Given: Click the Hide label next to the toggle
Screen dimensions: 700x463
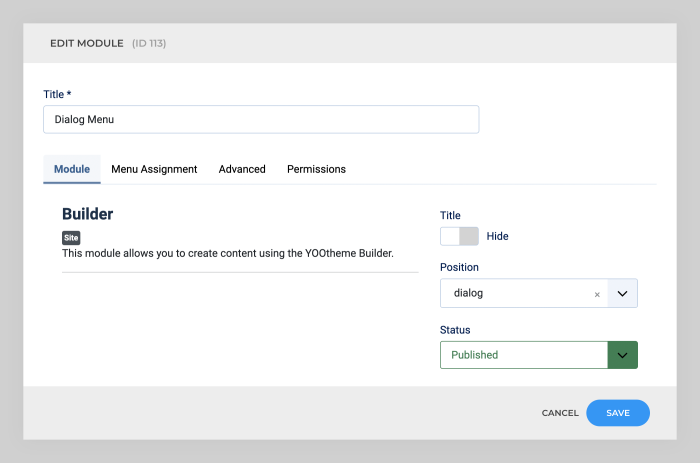Looking at the screenshot, I should pos(497,236).
